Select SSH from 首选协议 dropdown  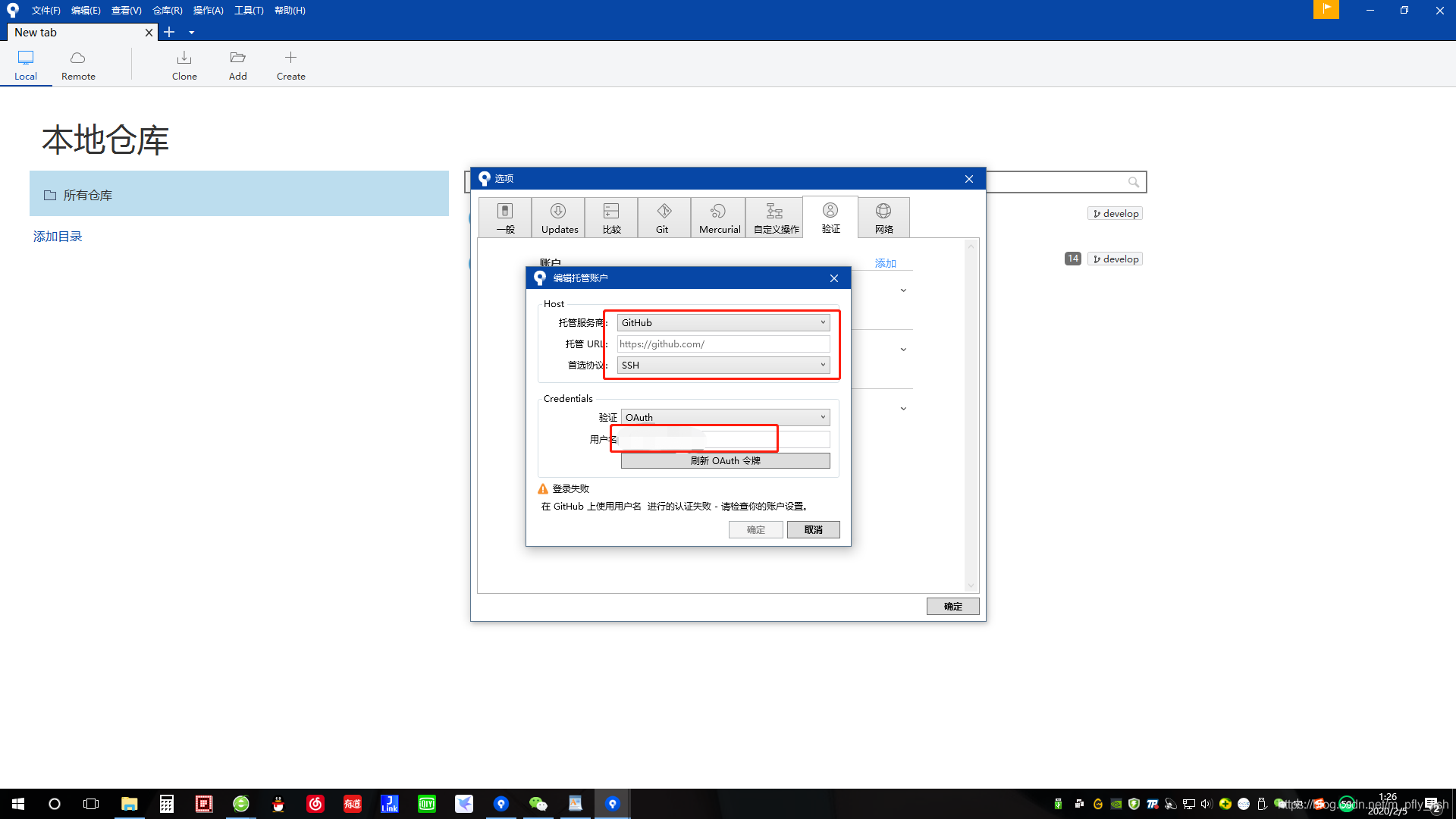723,364
